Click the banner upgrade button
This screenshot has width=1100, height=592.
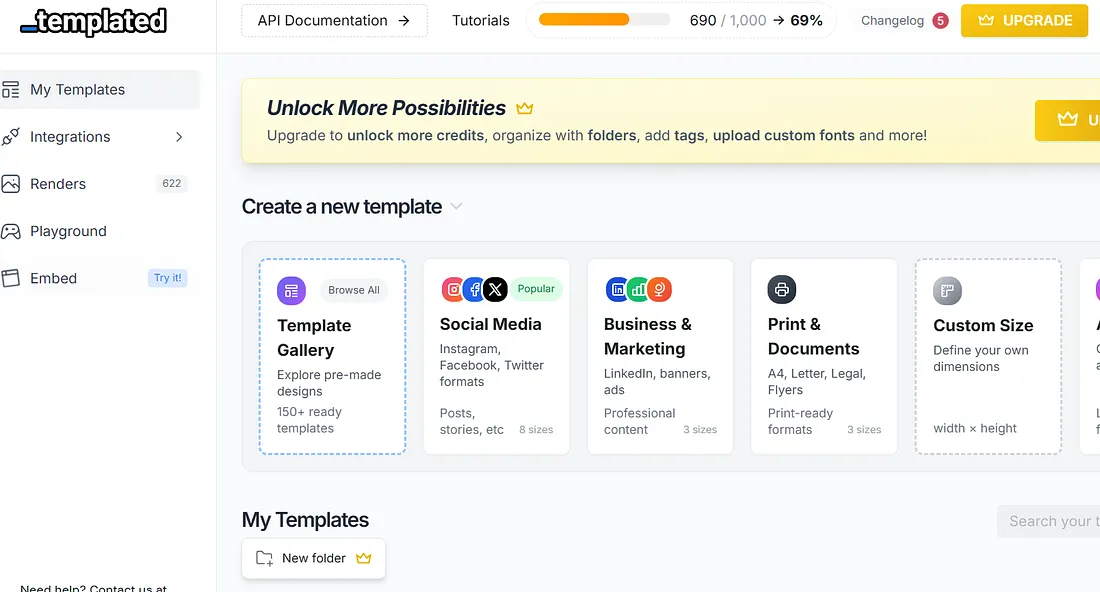click(x=1068, y=120)
